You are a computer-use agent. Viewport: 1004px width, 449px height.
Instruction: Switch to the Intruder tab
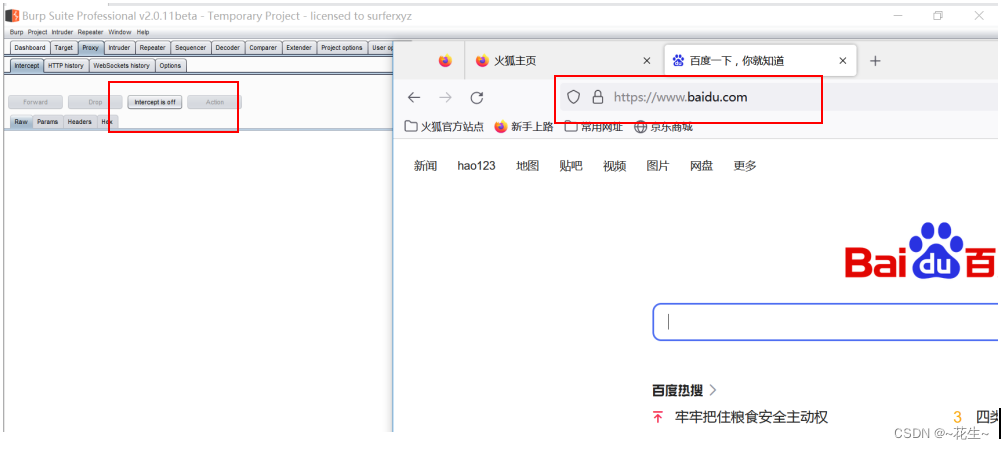[x=119, y=47]
